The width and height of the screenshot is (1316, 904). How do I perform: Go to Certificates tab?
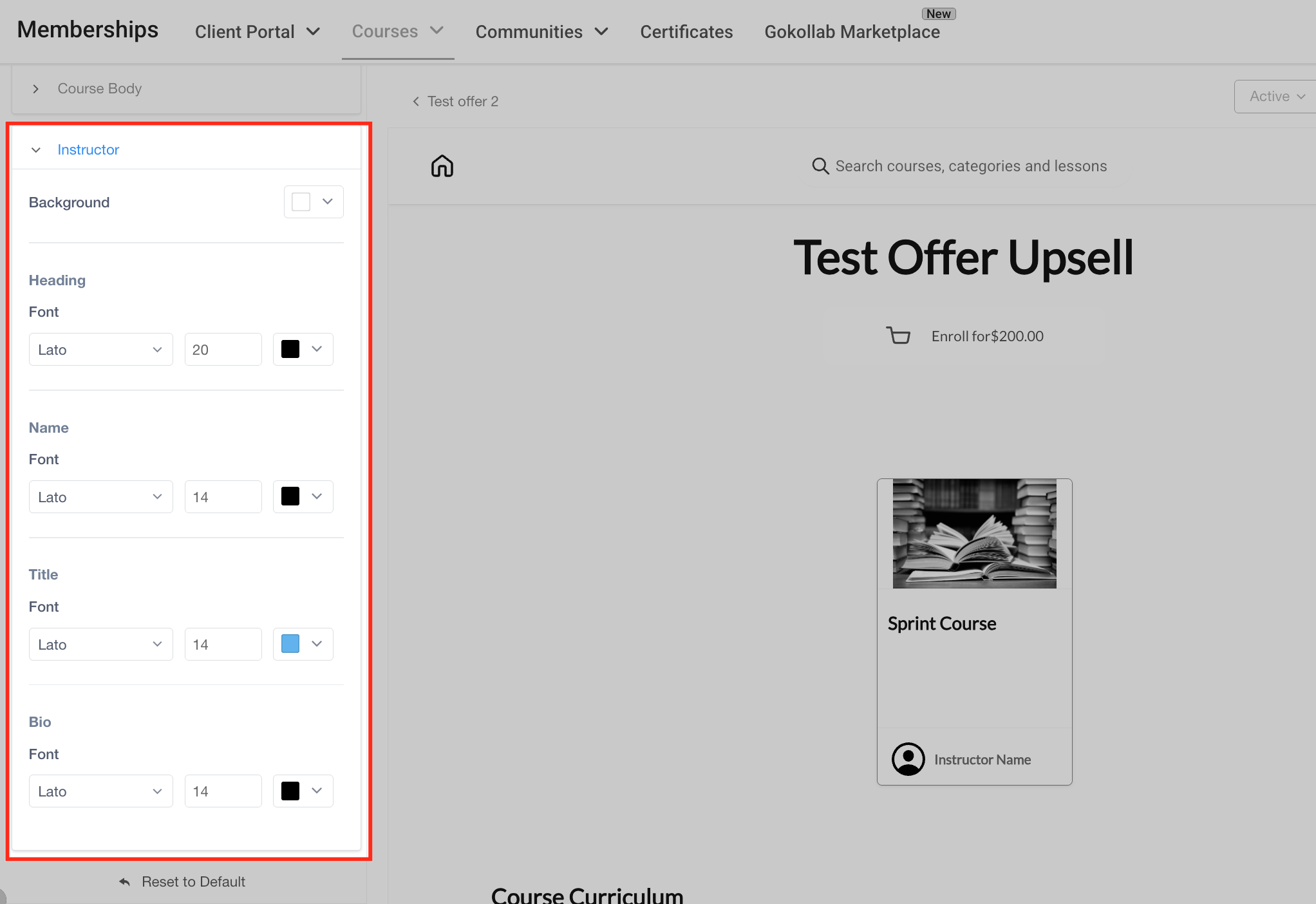click(686, 32)
